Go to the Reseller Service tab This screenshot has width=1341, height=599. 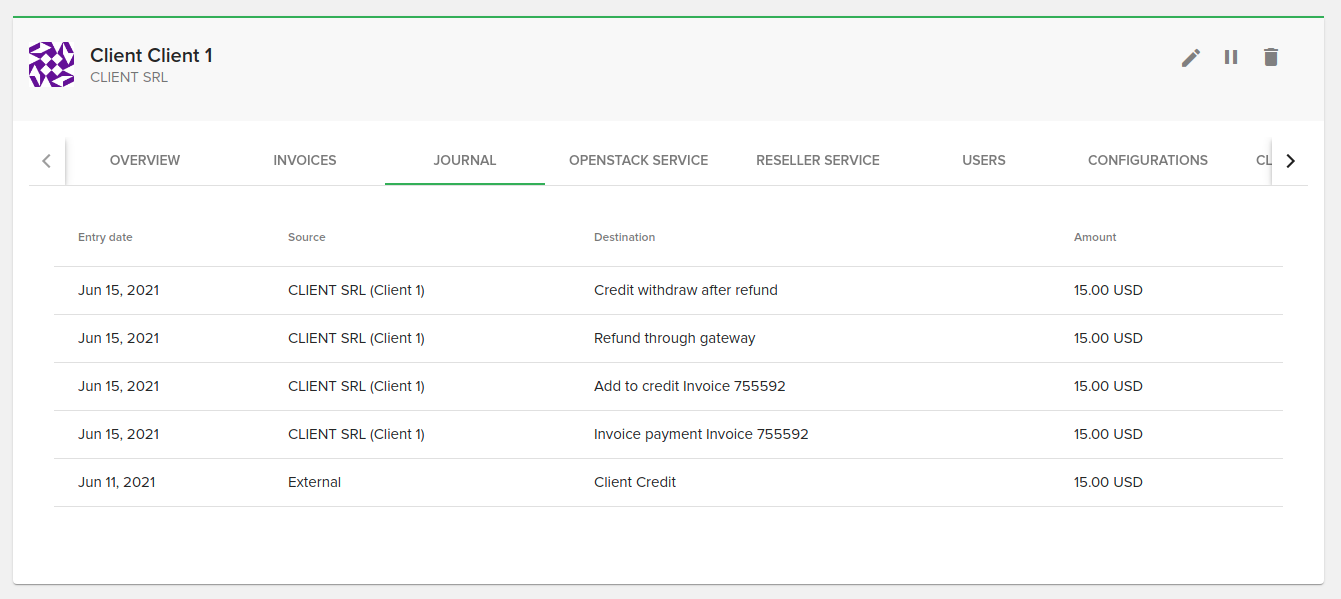[x=818, y=160]
